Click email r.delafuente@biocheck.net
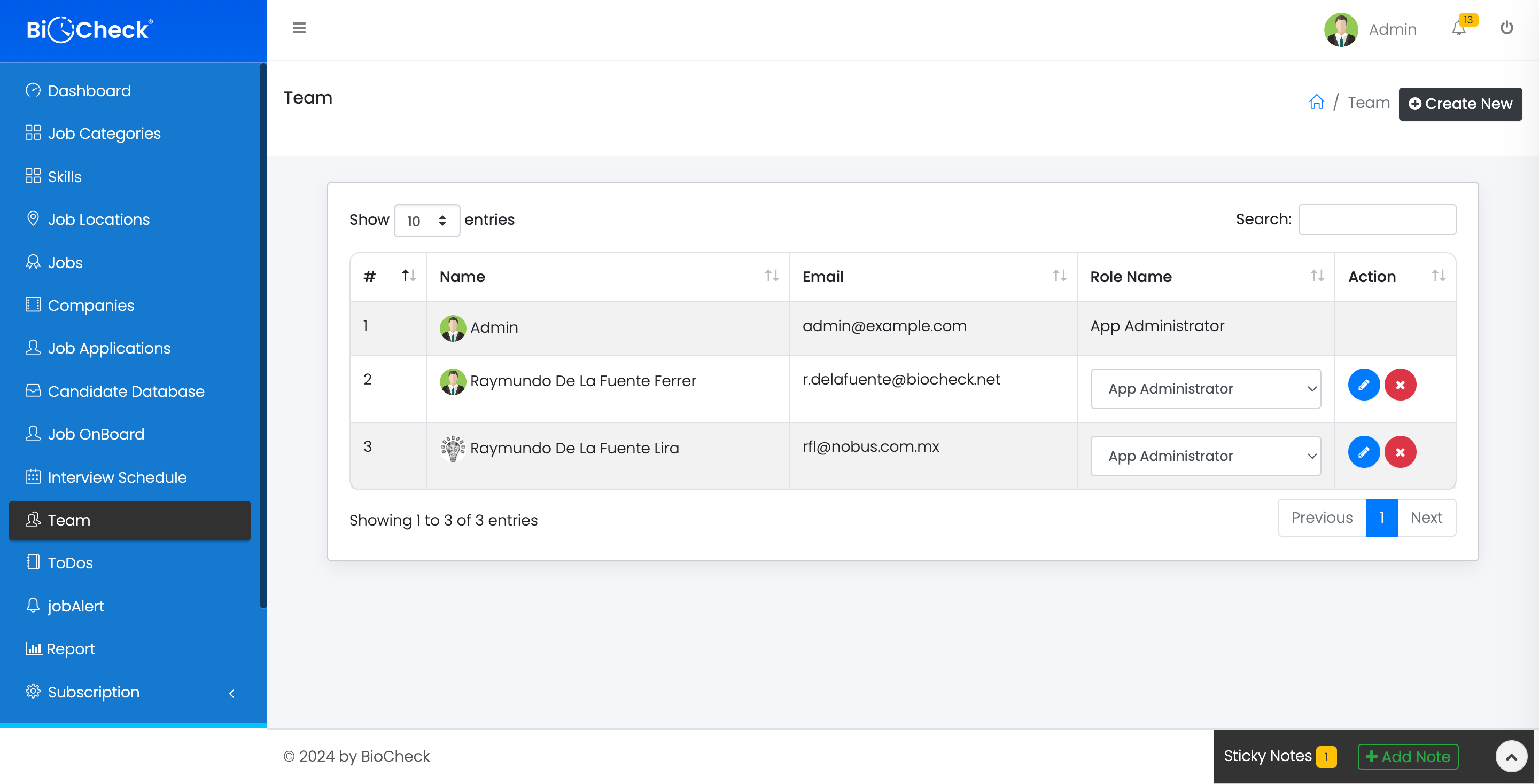Screen dimensions: 1539x784 point(901,379)
